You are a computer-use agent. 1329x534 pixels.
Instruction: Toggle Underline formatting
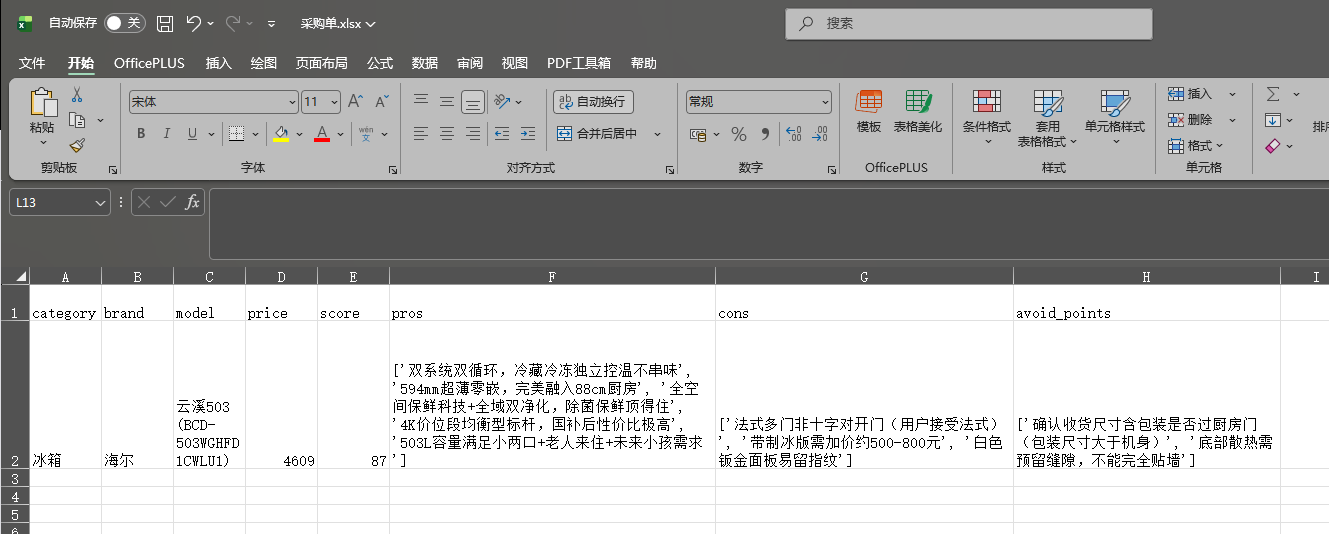(x=191, y=133)
